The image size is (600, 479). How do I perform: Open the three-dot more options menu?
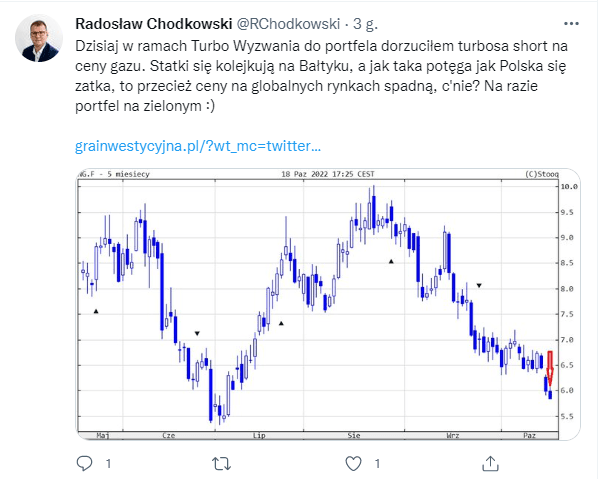(571, 24)
